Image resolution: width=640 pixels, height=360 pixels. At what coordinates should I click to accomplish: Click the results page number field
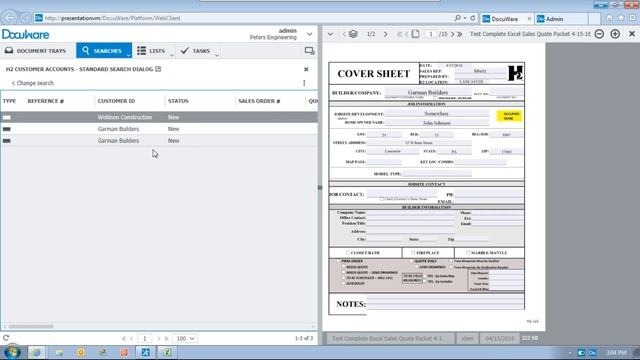[144, 338]
